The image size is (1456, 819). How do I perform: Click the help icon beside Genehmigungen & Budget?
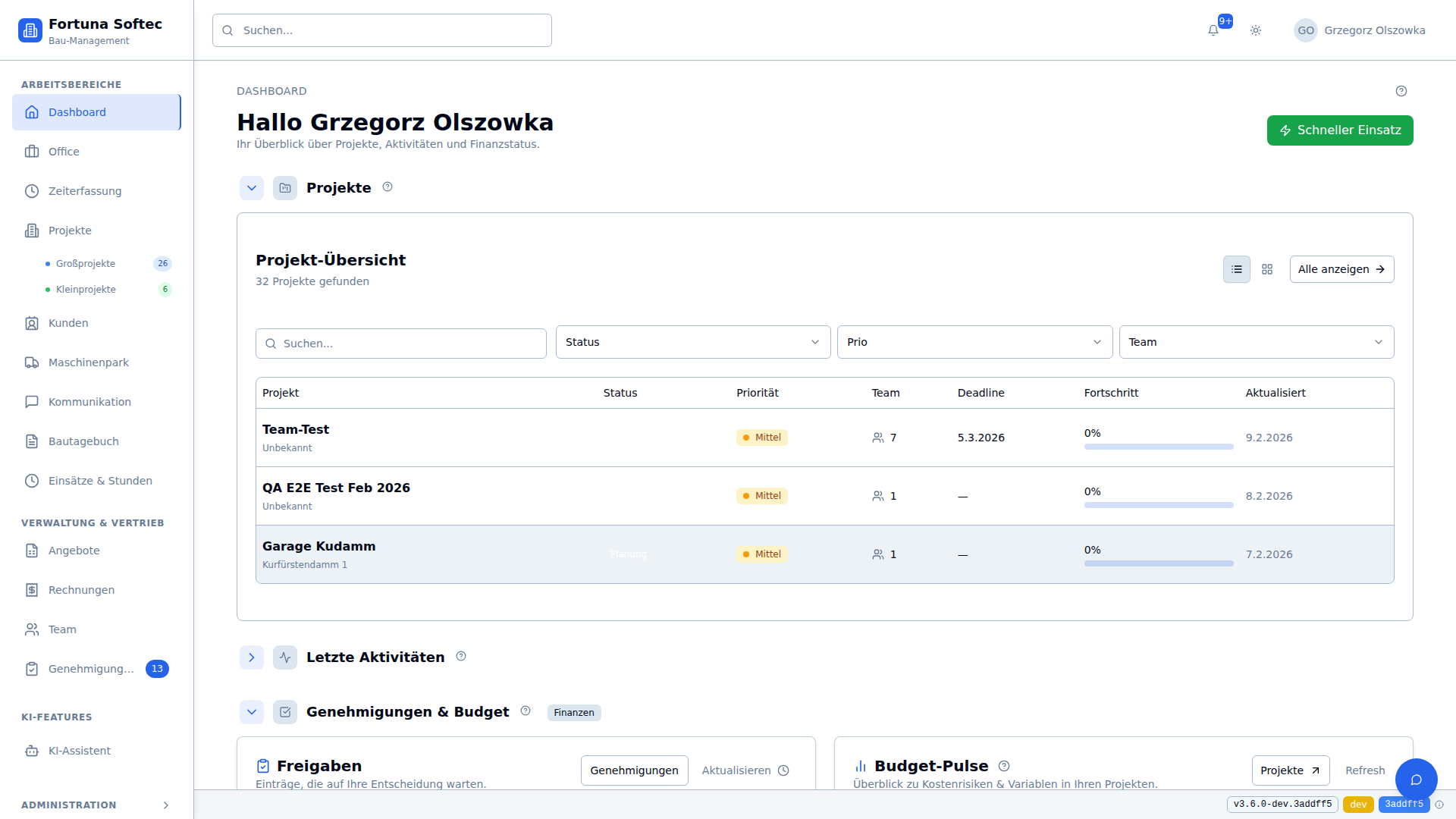pyautogui.click(x=526, y=711)
